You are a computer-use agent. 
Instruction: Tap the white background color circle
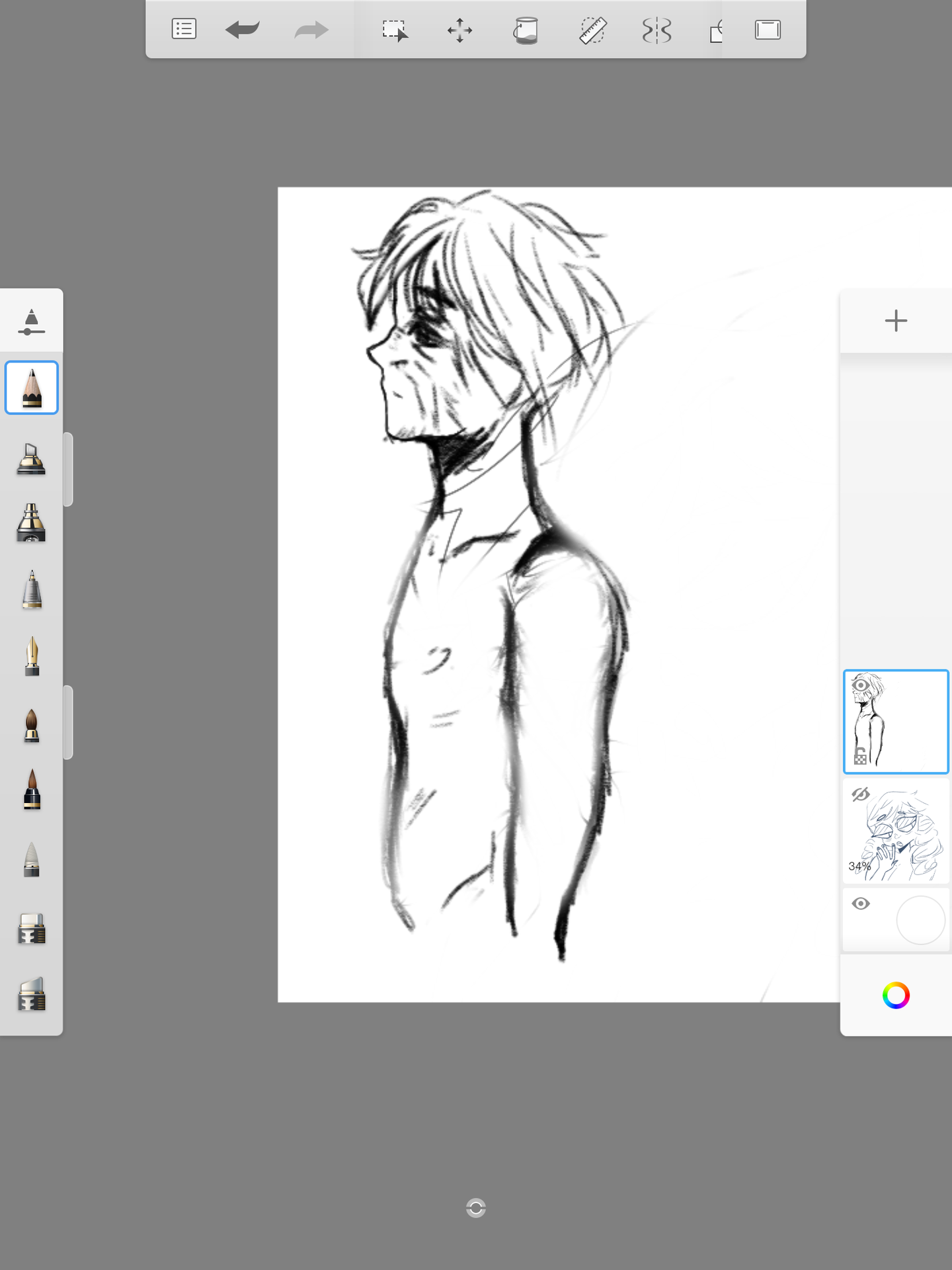920,920
